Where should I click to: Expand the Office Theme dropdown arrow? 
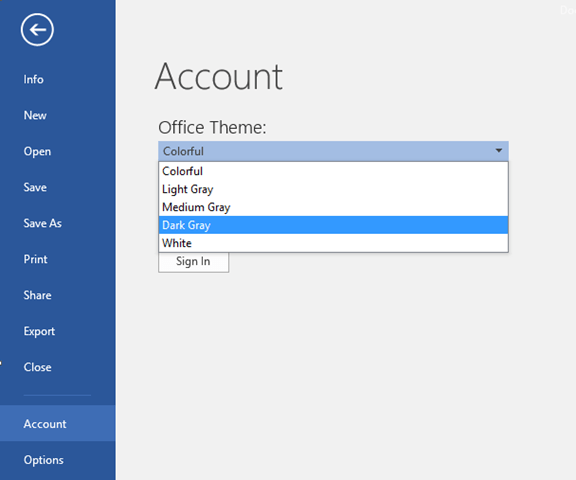pos(498,151)
